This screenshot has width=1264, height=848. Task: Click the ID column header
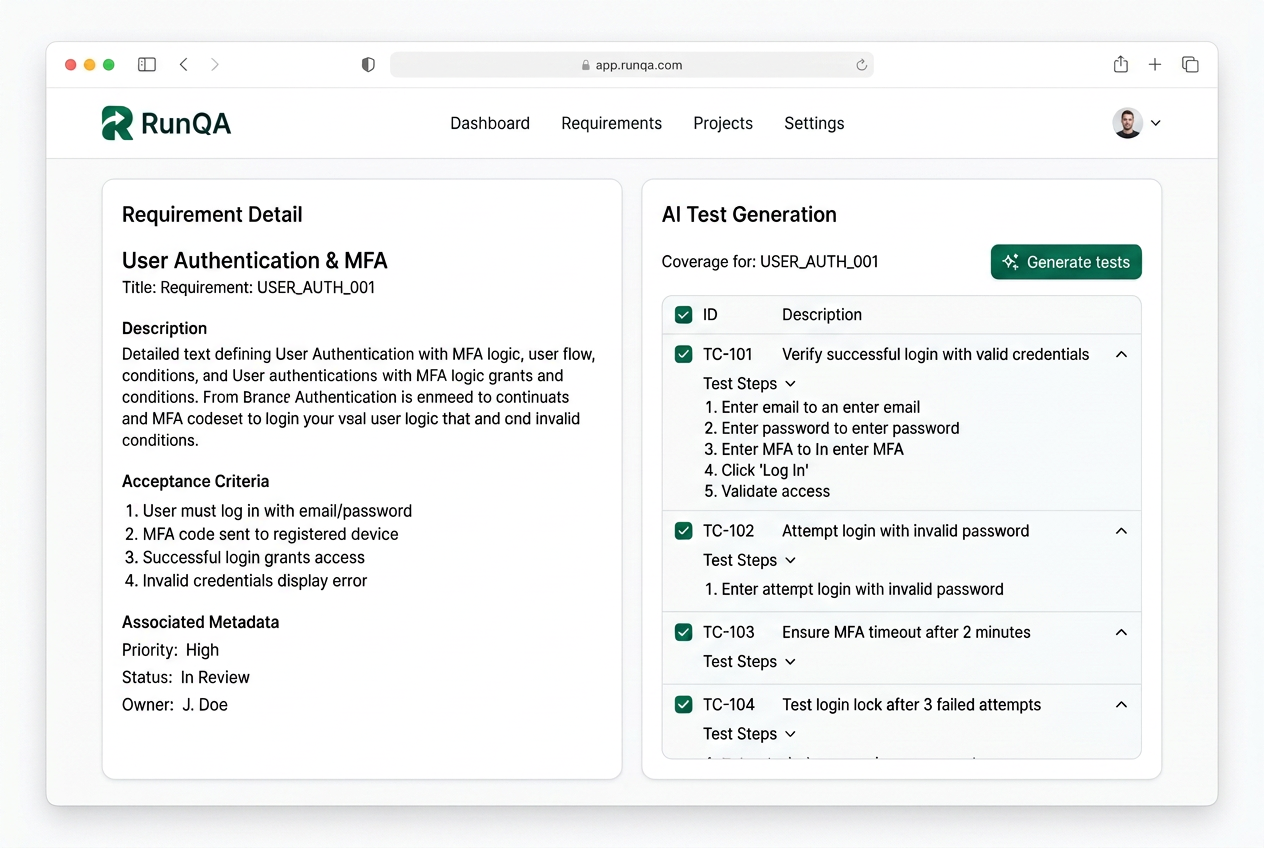point(710,315)
